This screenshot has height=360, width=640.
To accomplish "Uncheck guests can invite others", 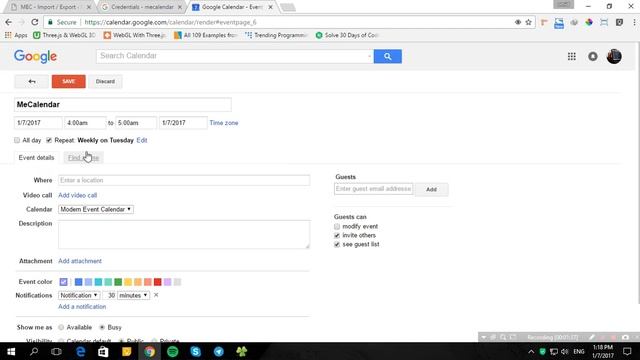I will (x=337, y=235).
